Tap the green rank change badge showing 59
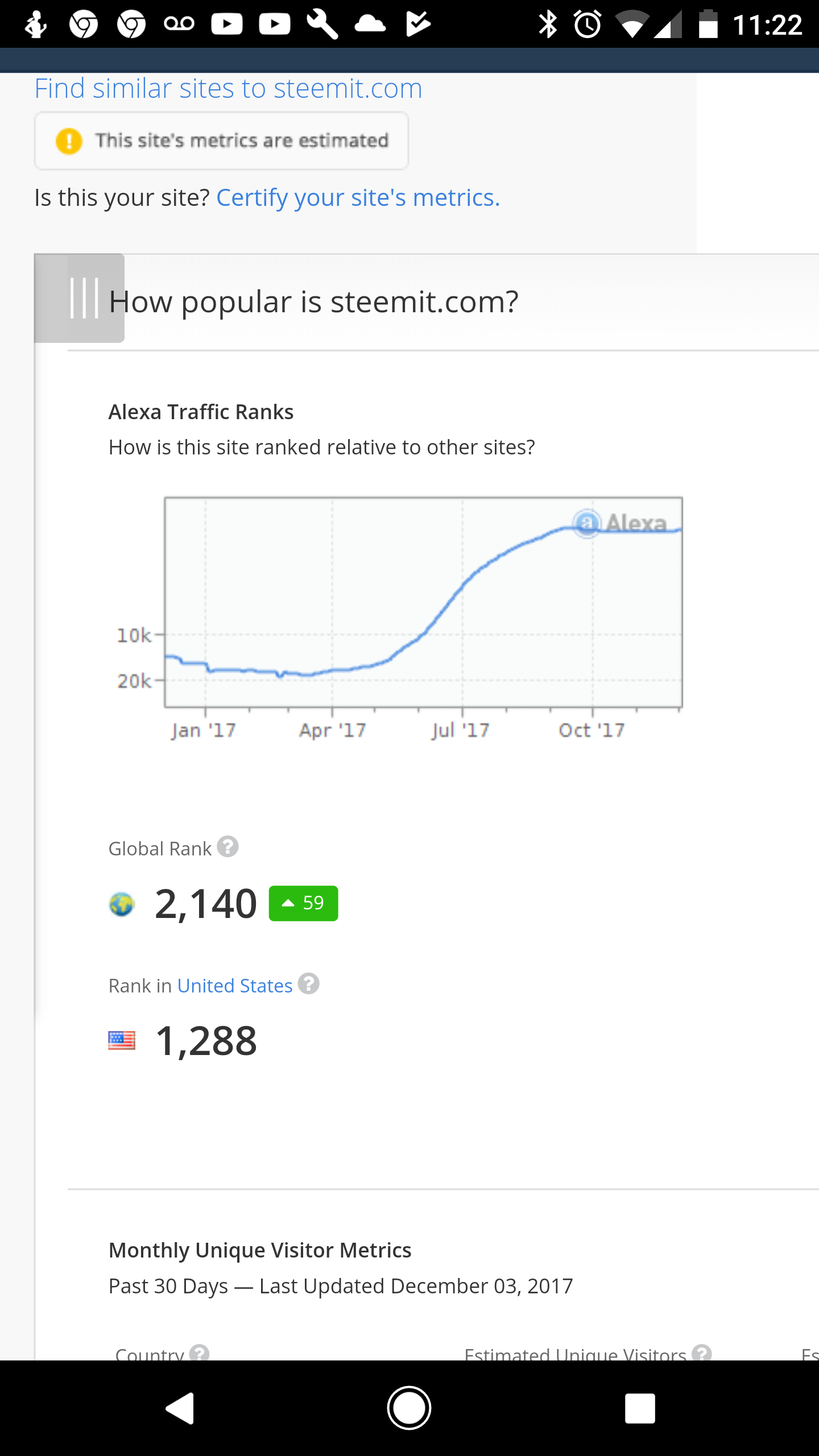Image resolution: width=819 pixels, height=1456 pixels. pyautogui.click(x=303, y=903)
